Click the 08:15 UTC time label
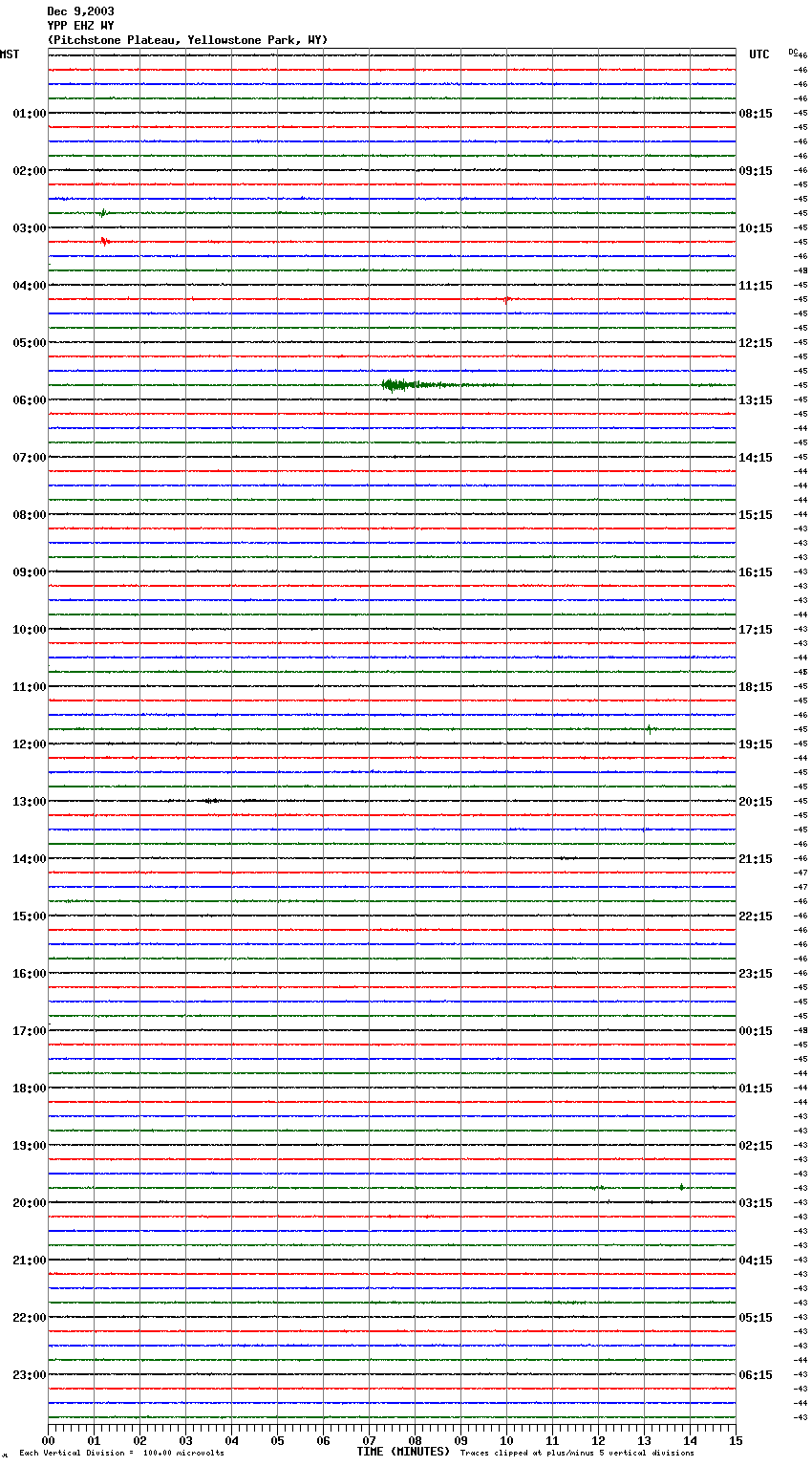The height and width of the screenshot is (1466, 812). tap(756, 114)
